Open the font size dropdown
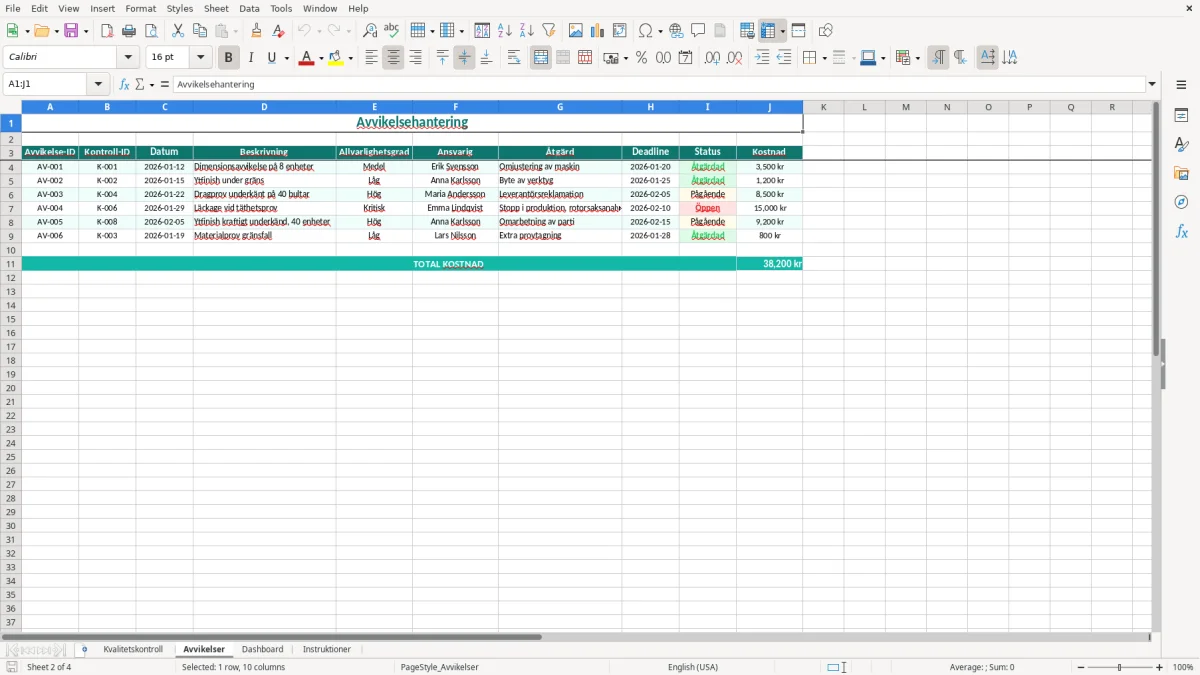 pyautogui.click(x=201, y=58)
